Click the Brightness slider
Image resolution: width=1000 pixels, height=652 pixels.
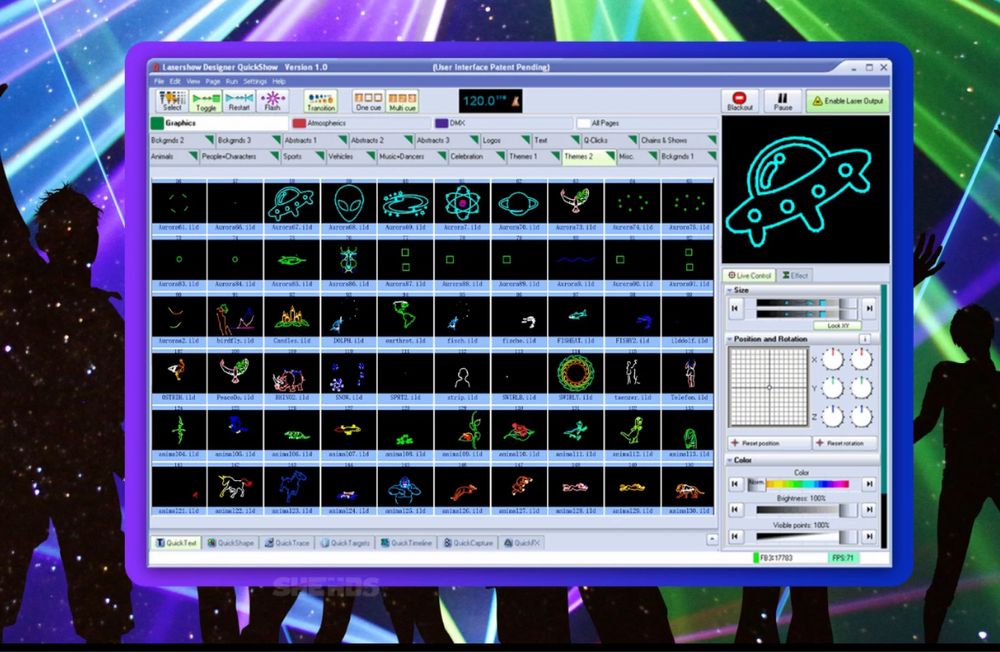tap(802, 510)
